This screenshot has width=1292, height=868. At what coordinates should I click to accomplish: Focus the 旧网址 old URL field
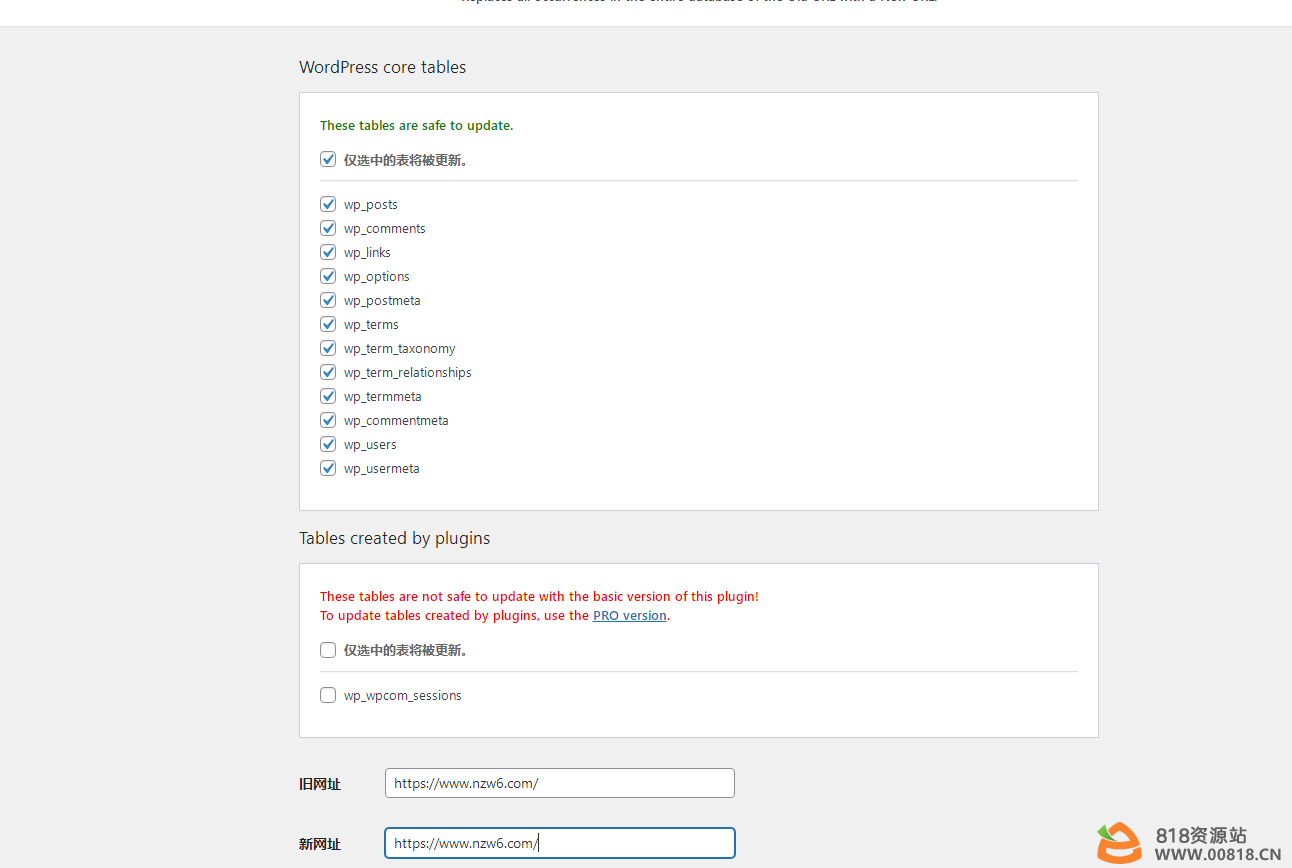point(560,783)
